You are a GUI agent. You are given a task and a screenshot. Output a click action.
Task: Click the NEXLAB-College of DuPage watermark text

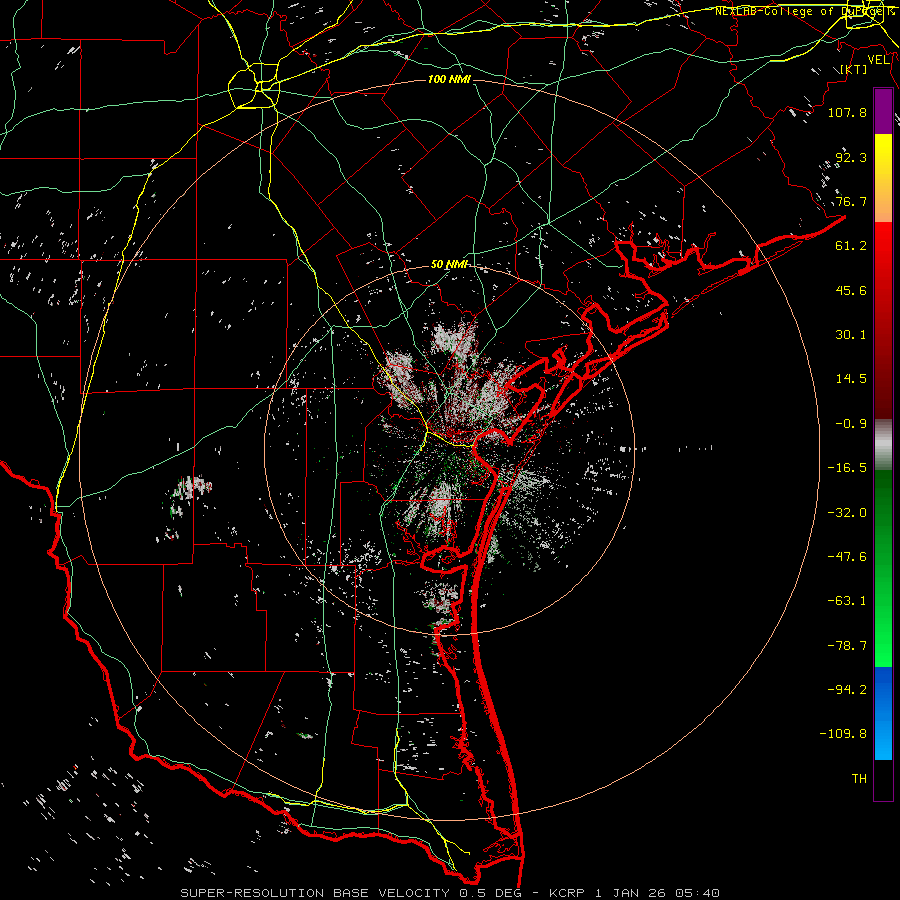[805, 11]
